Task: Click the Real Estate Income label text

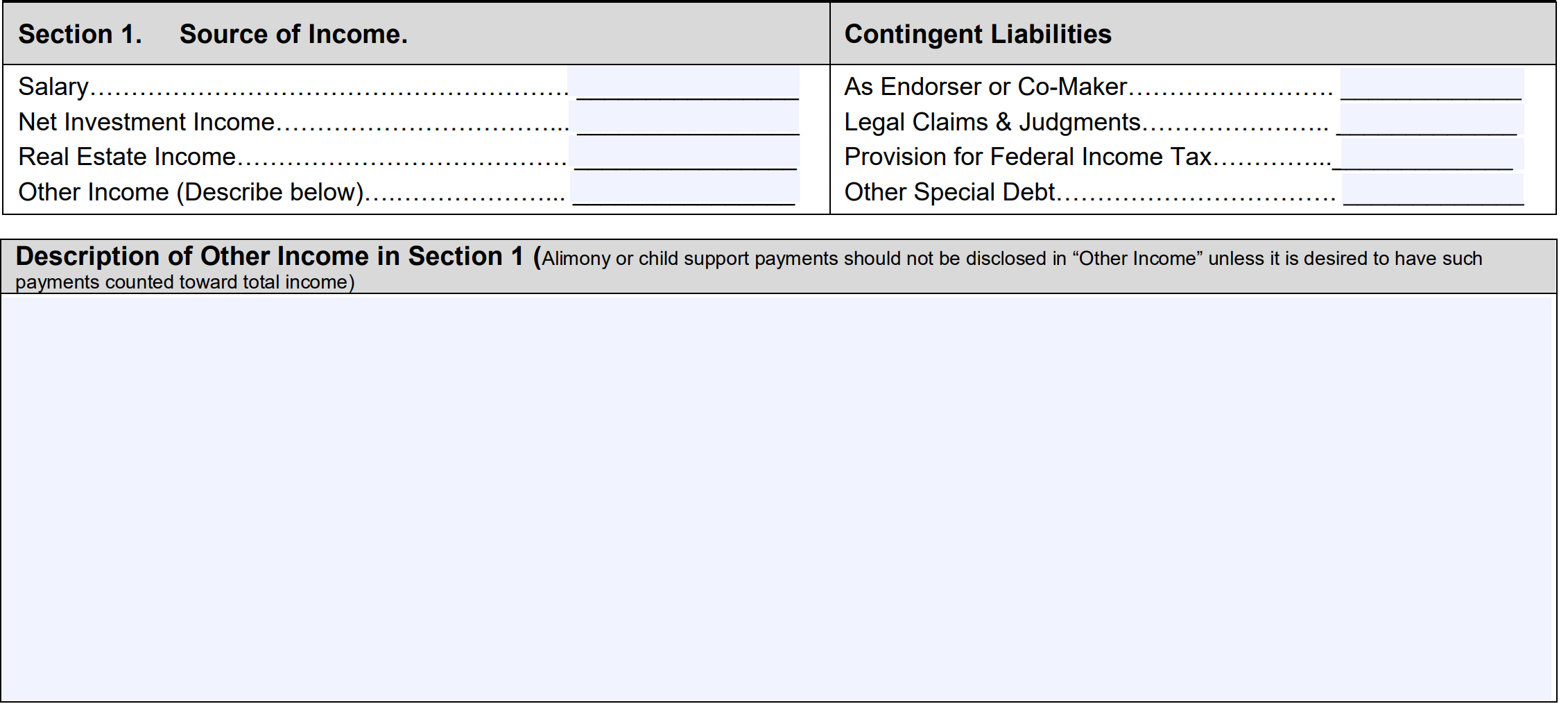Action: pos(127,157)
